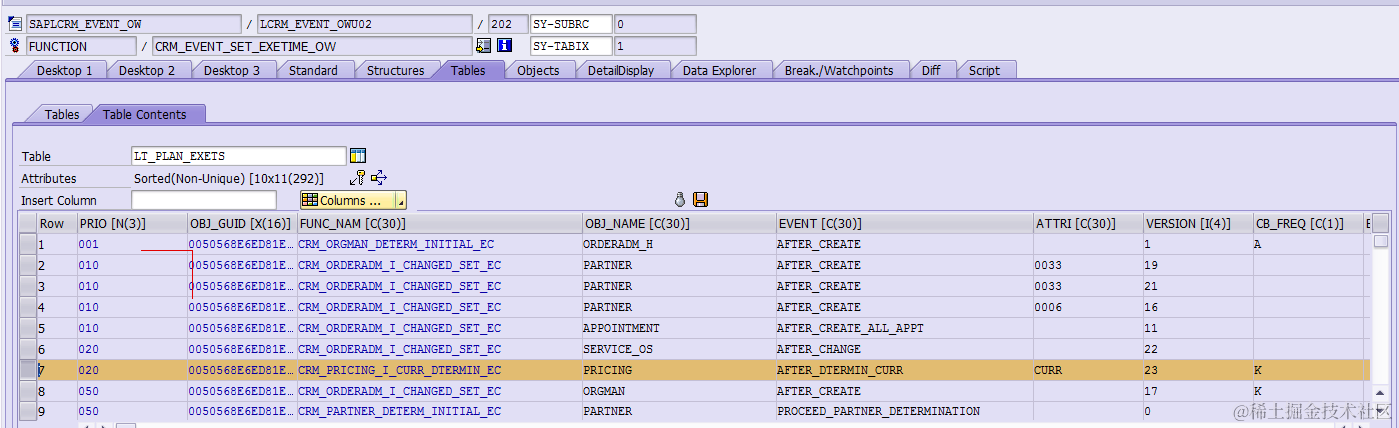Click the SY-TABIX variable field
Image resolution: width=1399 pixels, height=428 pixels.
point(570,46)
